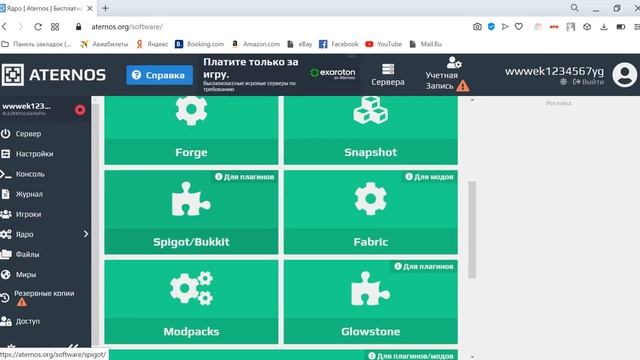Open the Авиабилеты bookmark

pyautogui.click(x=104, y=44)
